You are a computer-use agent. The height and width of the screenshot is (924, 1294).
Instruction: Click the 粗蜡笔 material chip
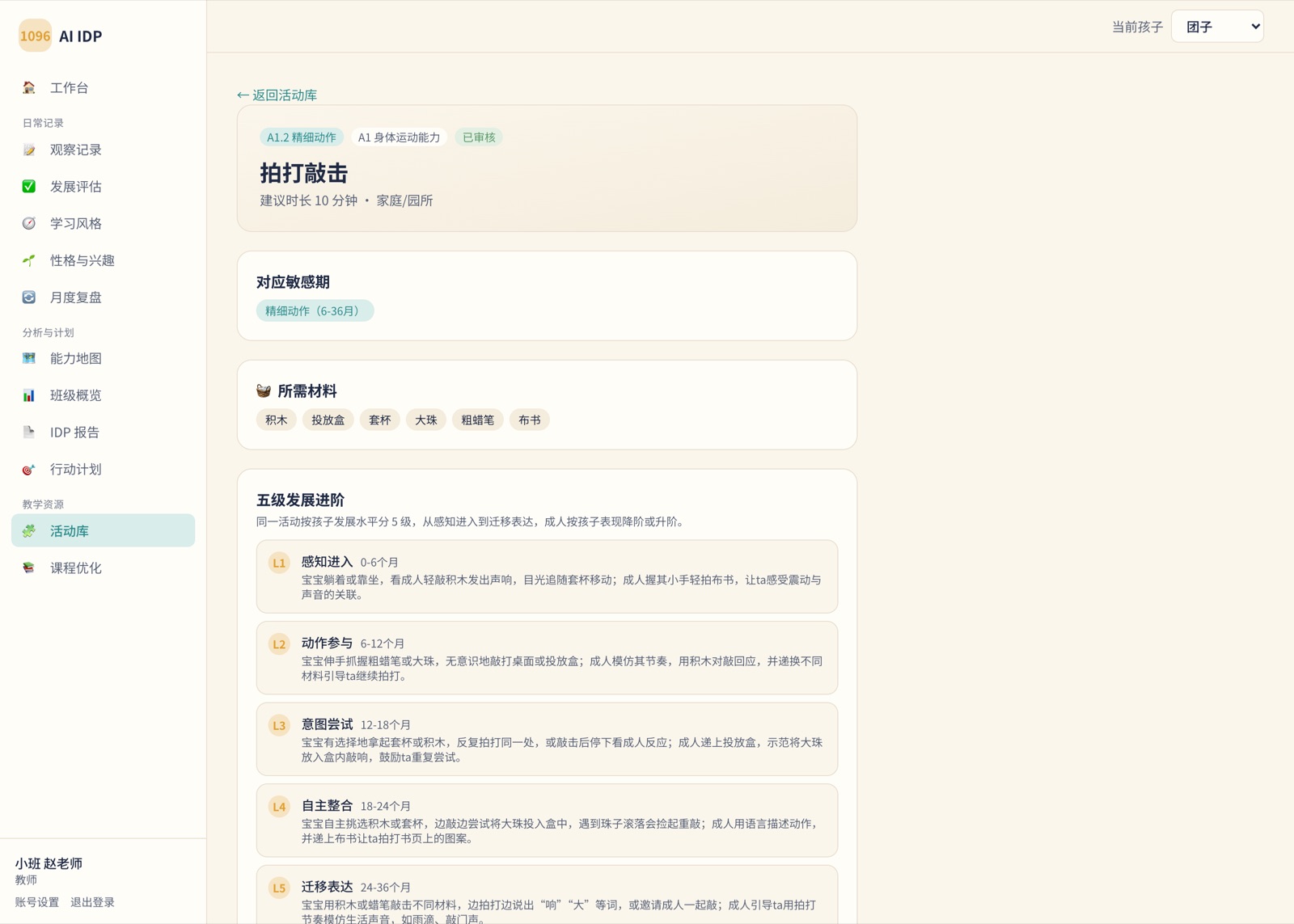(x=478, y=420)
